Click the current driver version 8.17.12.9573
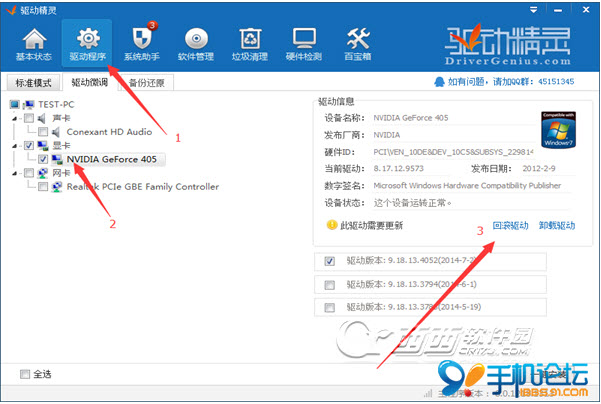 point(399,169)
